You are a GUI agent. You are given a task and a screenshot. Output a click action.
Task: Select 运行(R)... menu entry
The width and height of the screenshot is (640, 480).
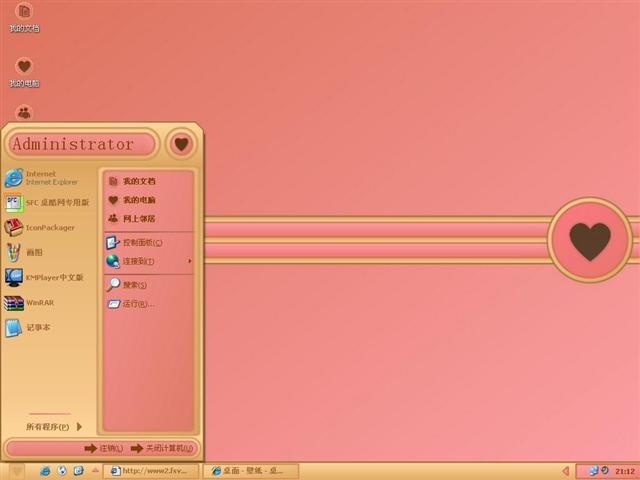pos(149,304)
